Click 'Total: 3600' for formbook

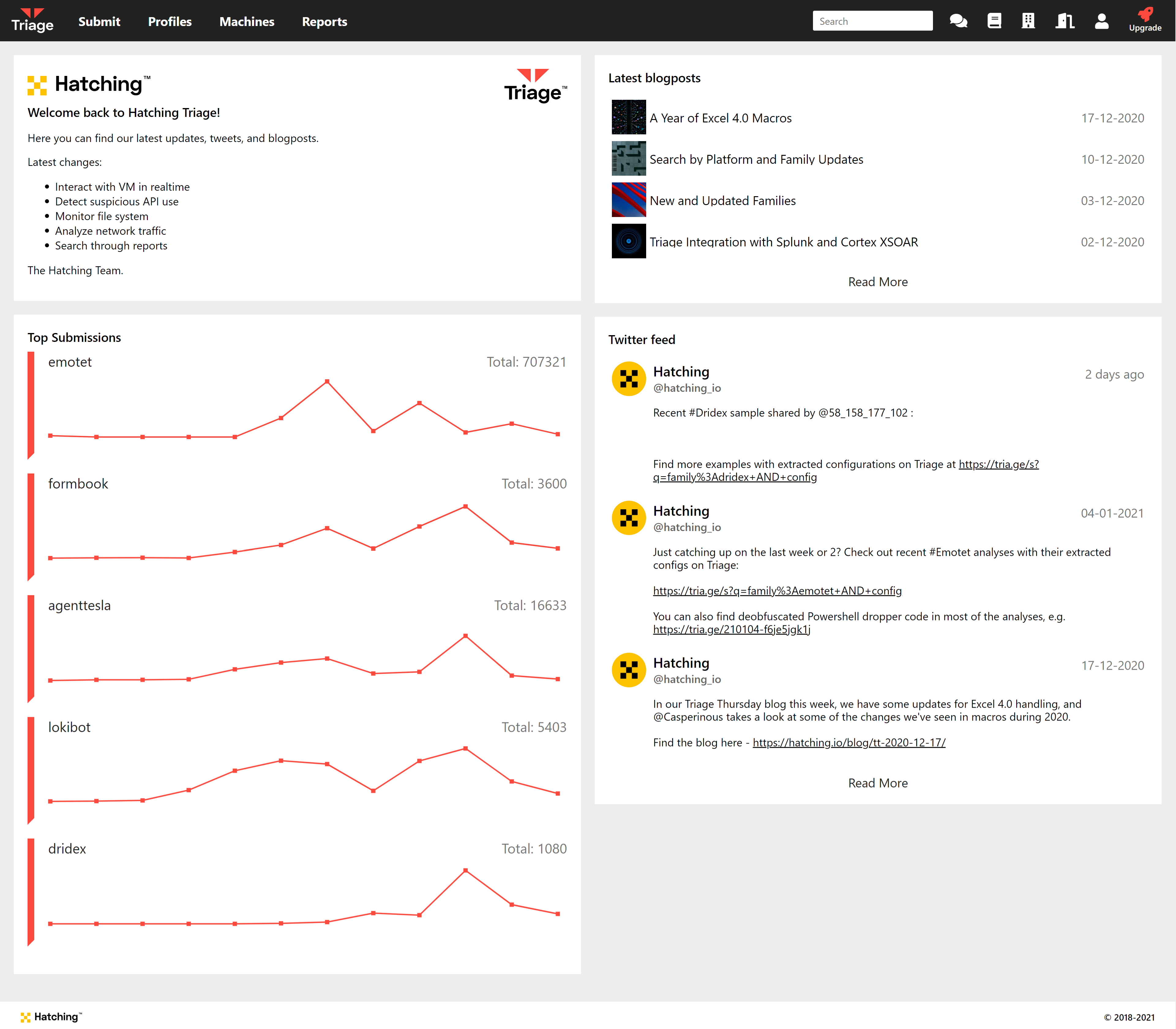point(534,484)
